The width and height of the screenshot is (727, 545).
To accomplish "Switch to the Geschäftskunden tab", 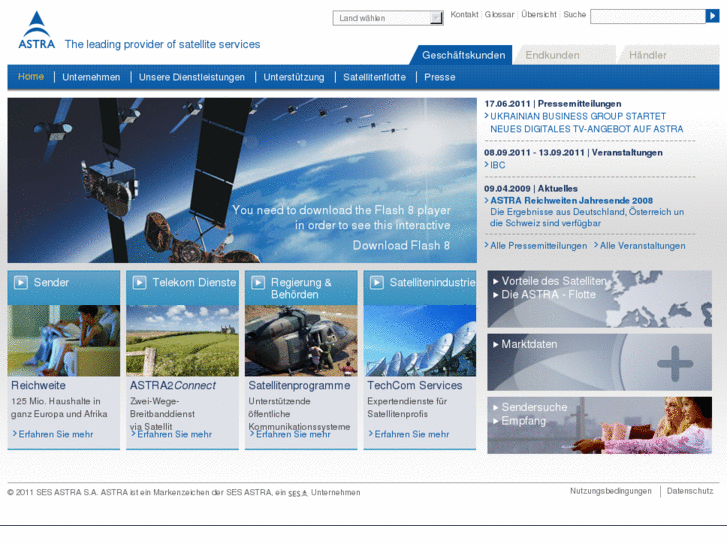I will coord(464,55).
